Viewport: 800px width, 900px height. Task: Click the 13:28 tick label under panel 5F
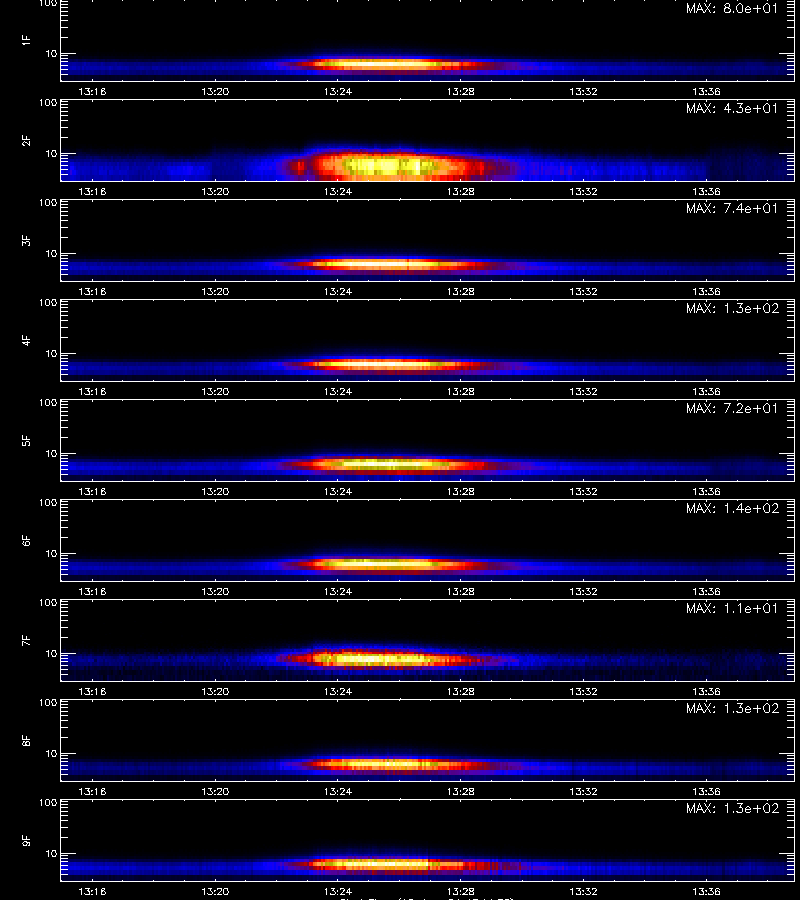click(461, 491)
